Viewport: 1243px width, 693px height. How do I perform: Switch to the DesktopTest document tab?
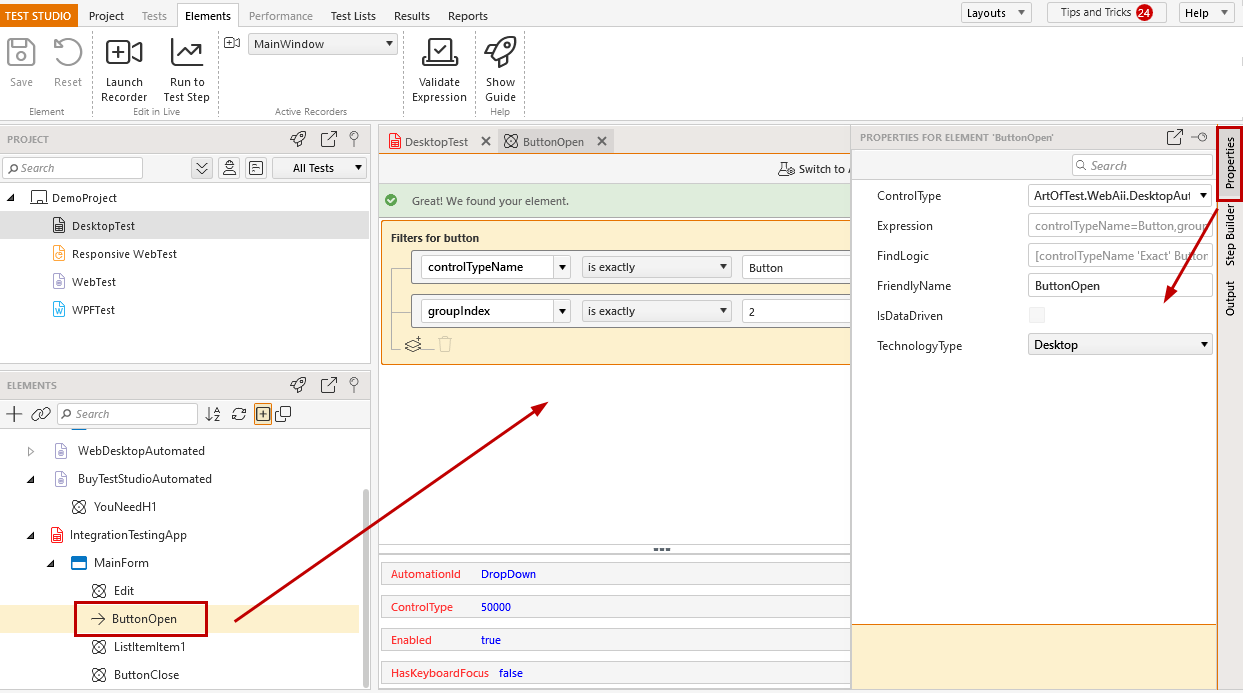point(436,142)
